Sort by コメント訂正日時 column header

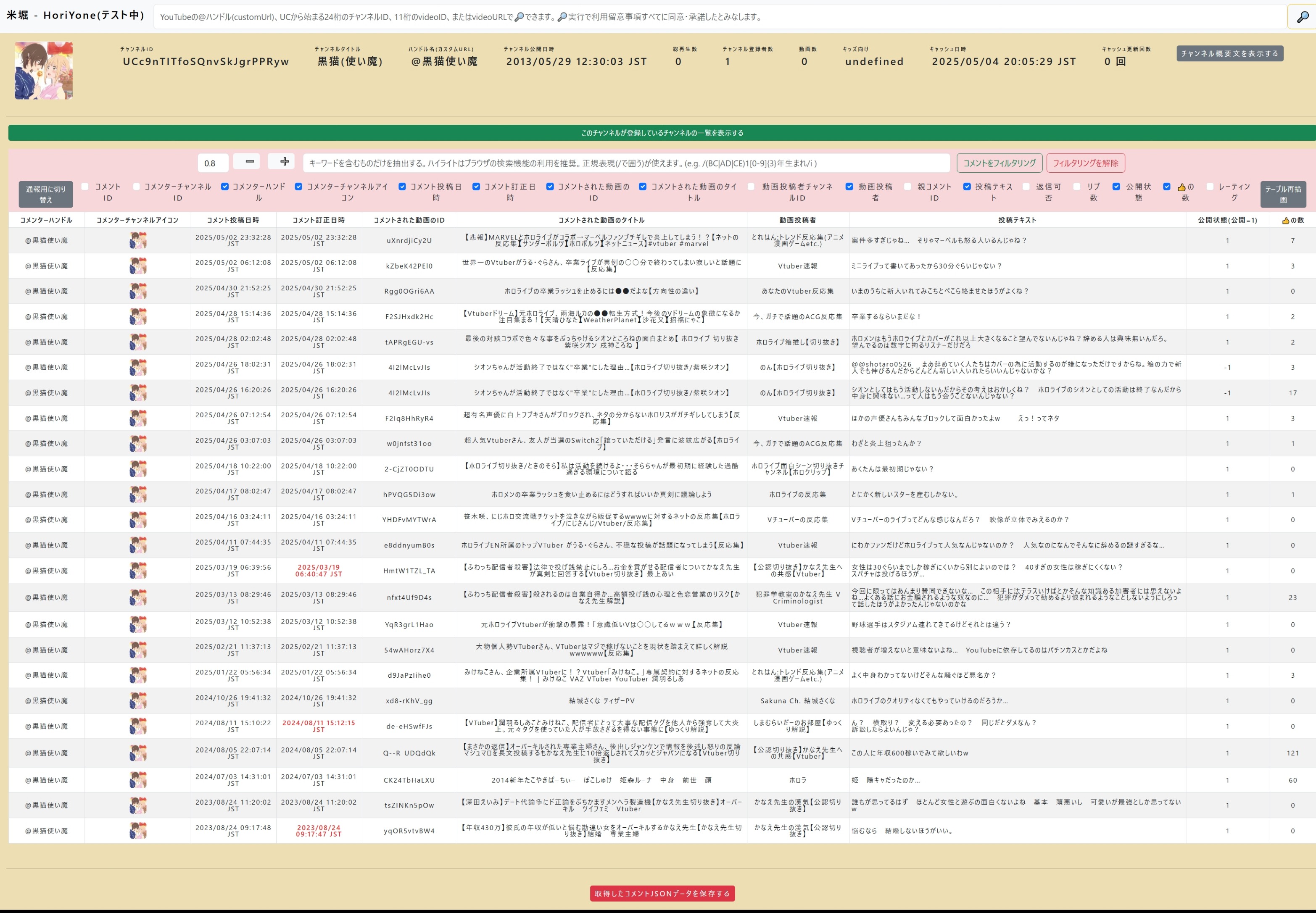[319, 220]
